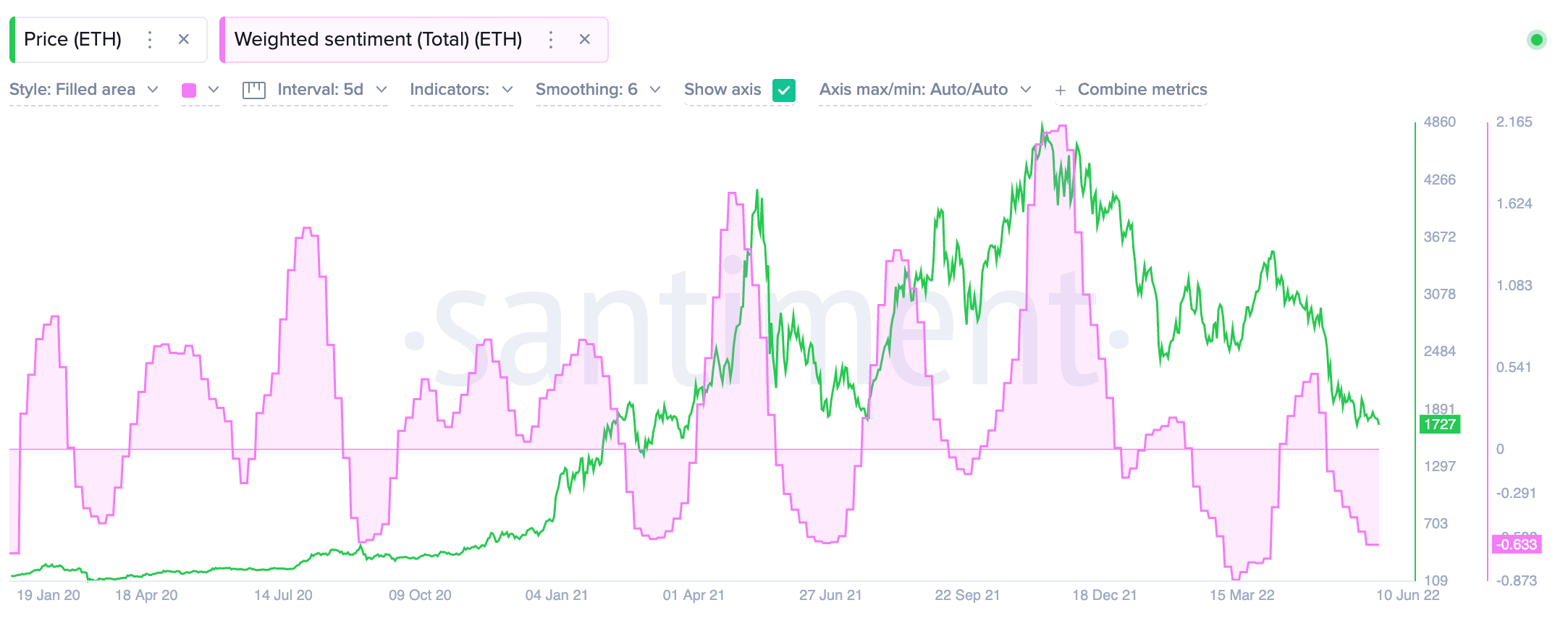Open the Style: Filled area dropdown
Image resolution: width=1568 pixels, height=621 pixels.
83,90
